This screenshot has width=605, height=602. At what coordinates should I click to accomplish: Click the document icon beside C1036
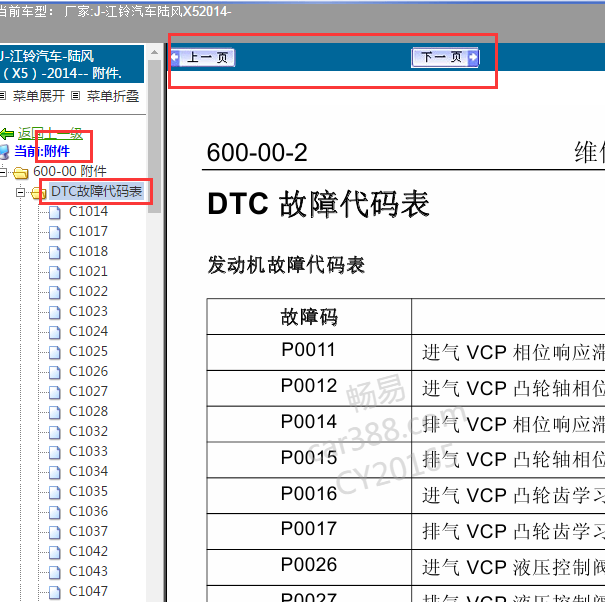point(54,513)
